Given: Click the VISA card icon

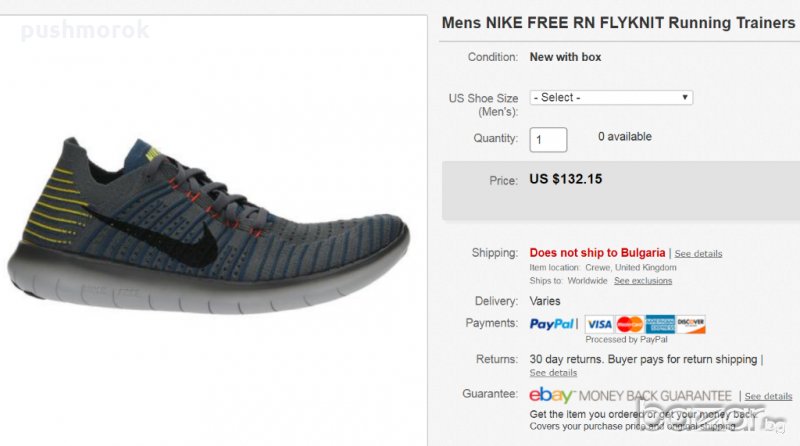Looking at the screenshot, I should pos(599,324).
